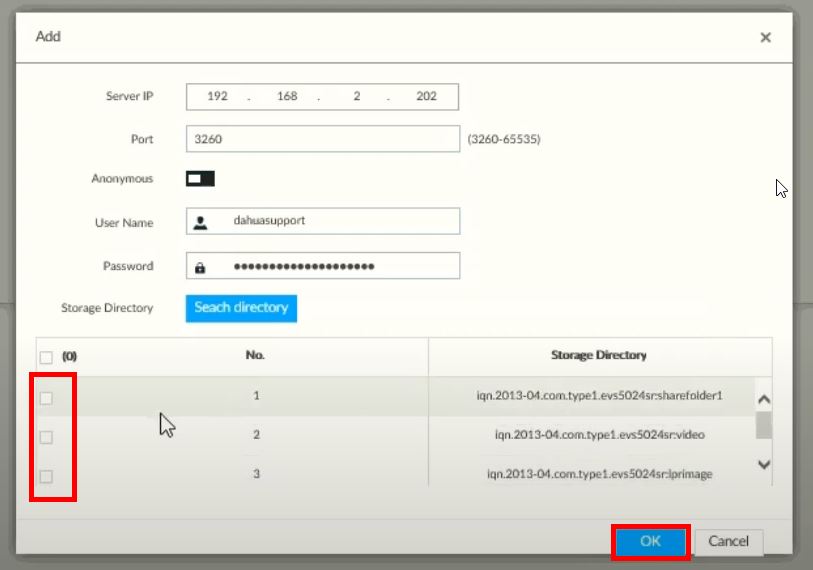The image size is (813, 570).
Task: Click the second octet 168 of Server IP
Action: 287,96
